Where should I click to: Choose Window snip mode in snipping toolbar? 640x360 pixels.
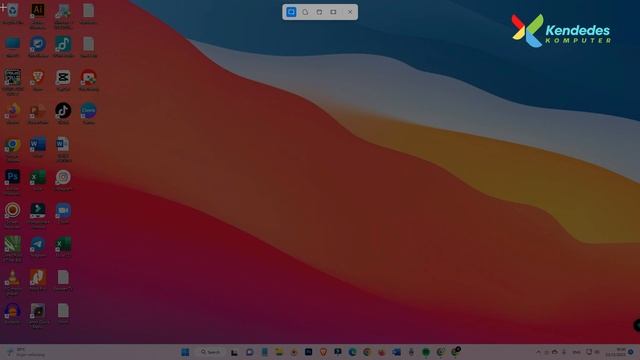tap(319, 12)
